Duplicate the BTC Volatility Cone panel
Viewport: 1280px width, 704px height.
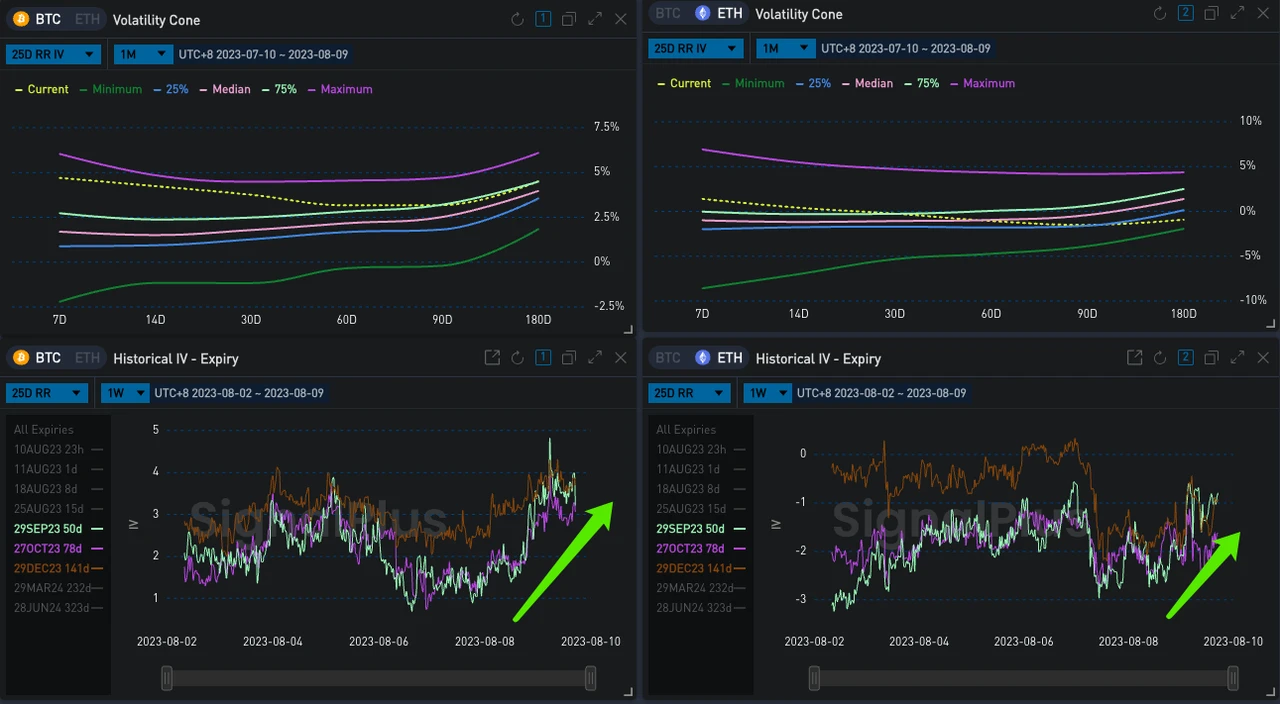coord(569,19)
